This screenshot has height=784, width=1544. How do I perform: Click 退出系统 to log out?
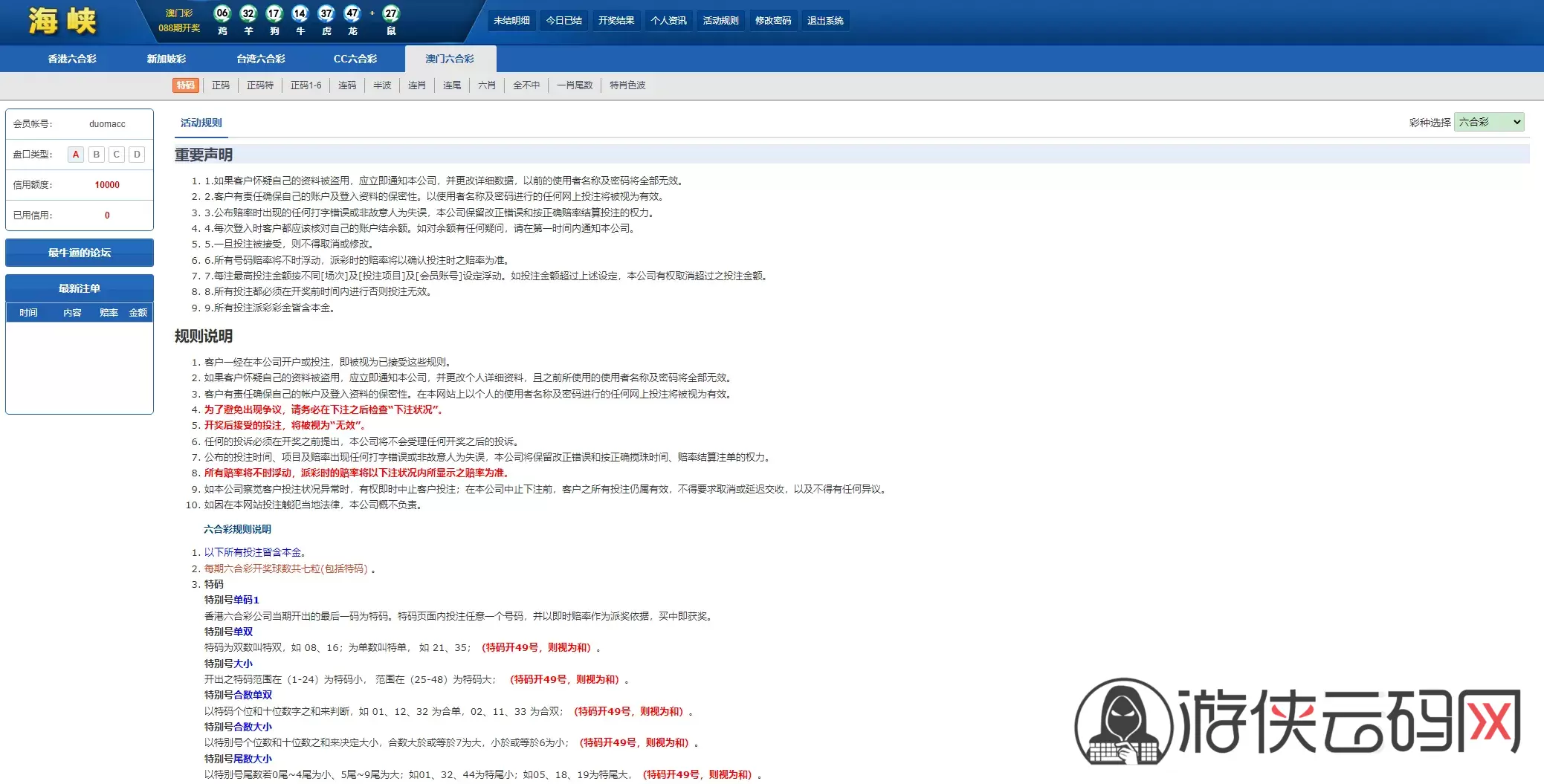click(x=825, y=21)
